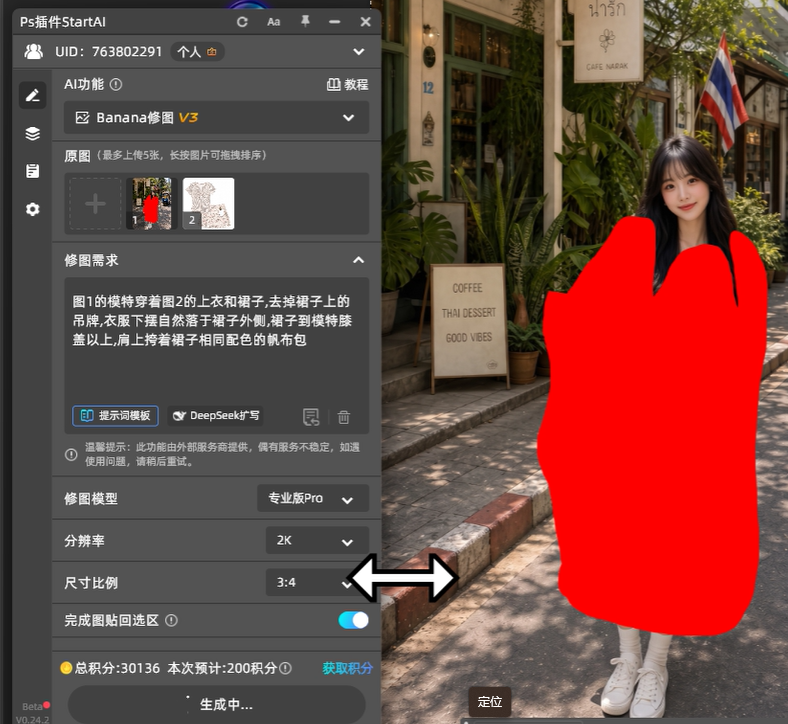The image size is (788, 724).
Task: Click the Aa font size icon
Action: [273, 22]
